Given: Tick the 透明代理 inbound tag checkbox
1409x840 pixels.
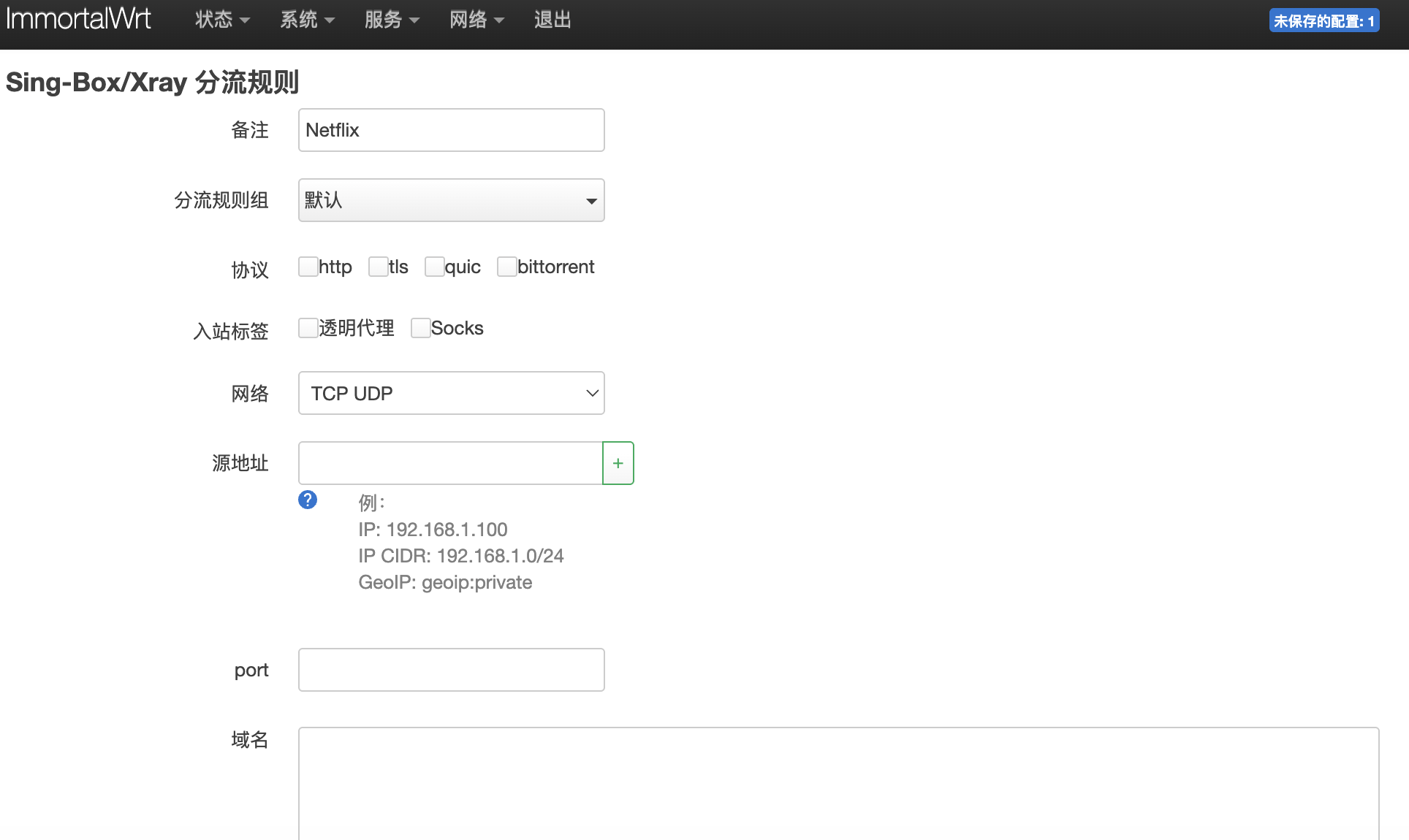Looking at the screenshot, I should (x=308, y=328).
